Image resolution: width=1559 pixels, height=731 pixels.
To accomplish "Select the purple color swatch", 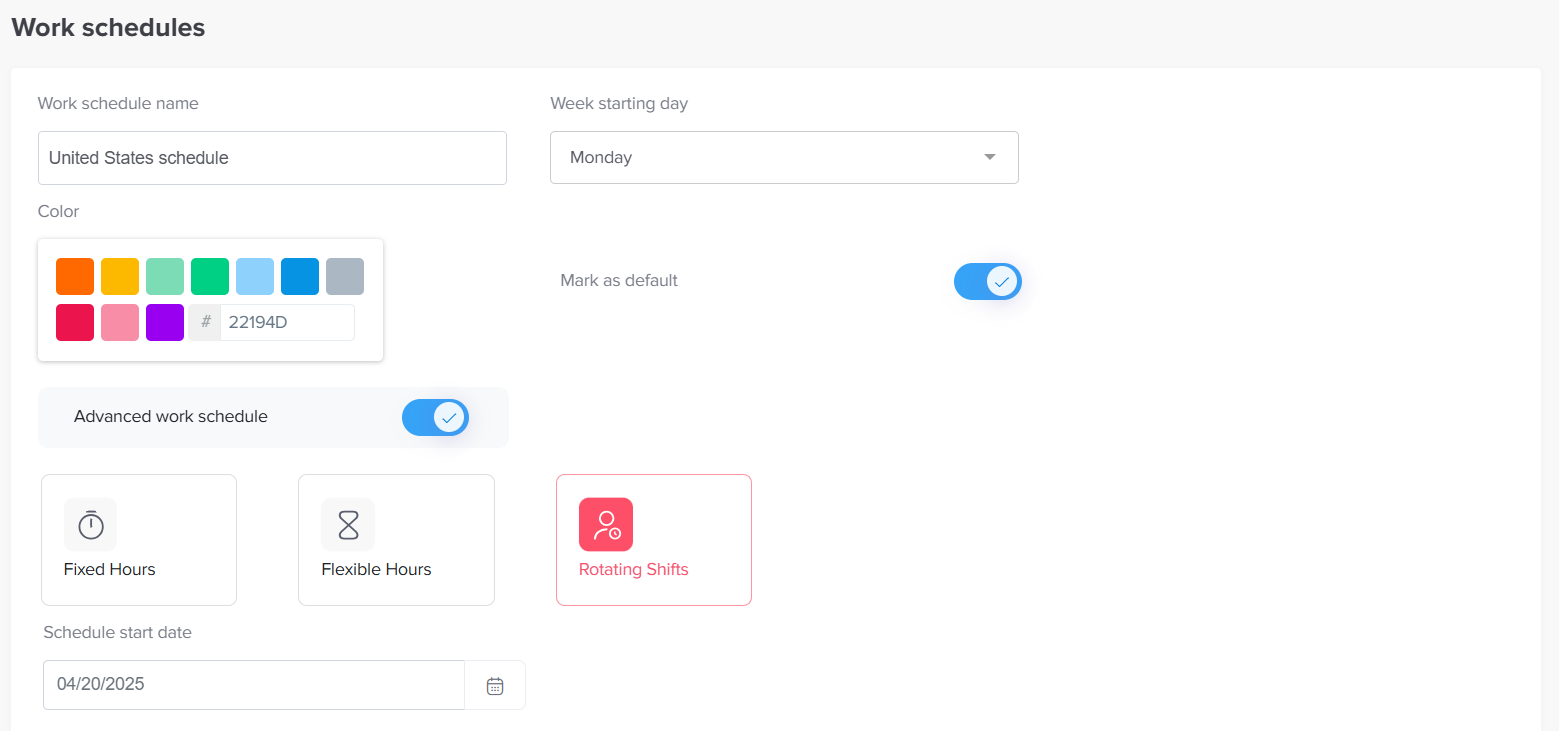I will click(165, 323).
